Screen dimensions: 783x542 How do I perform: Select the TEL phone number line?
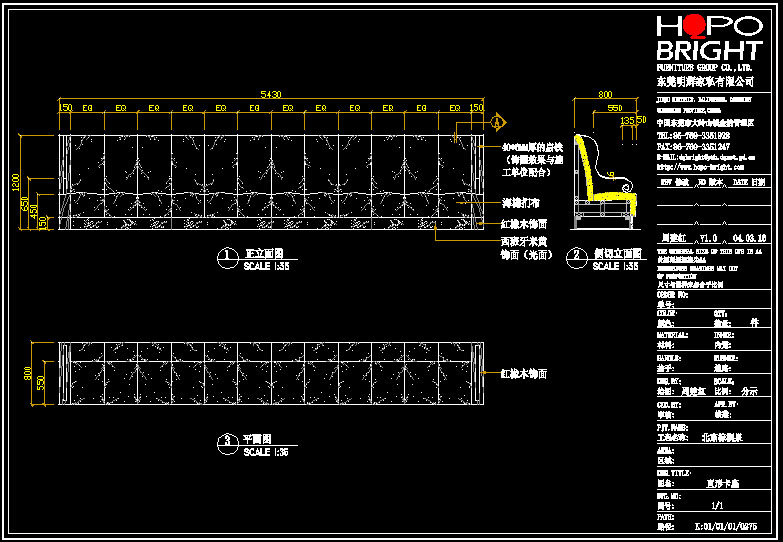(x=693, y=136)
